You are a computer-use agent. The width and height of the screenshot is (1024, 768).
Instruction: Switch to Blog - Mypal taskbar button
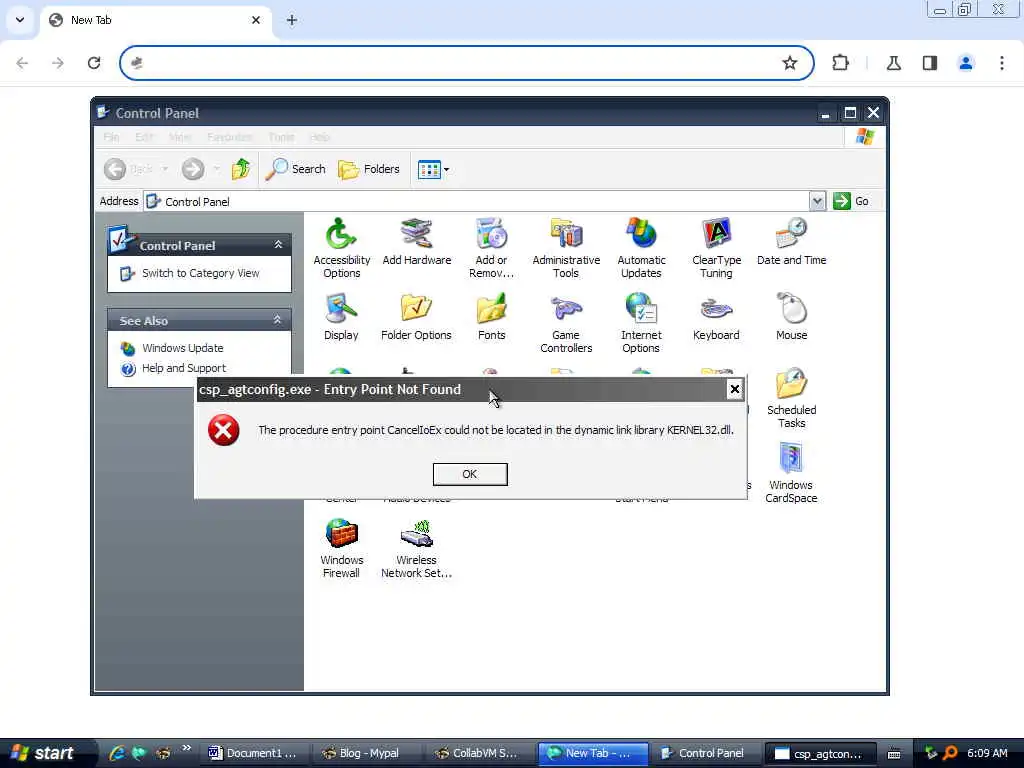point(366,753)
